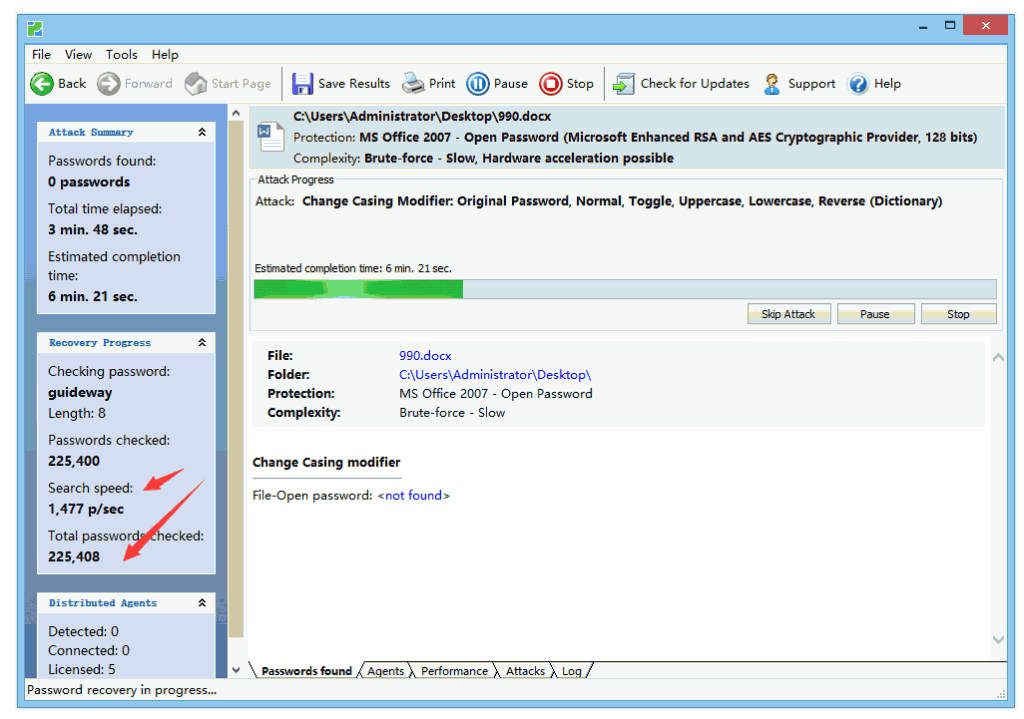
Task: Collapse the Attack Summary panel
Action: pyautogui.click(x=202, y=132)
